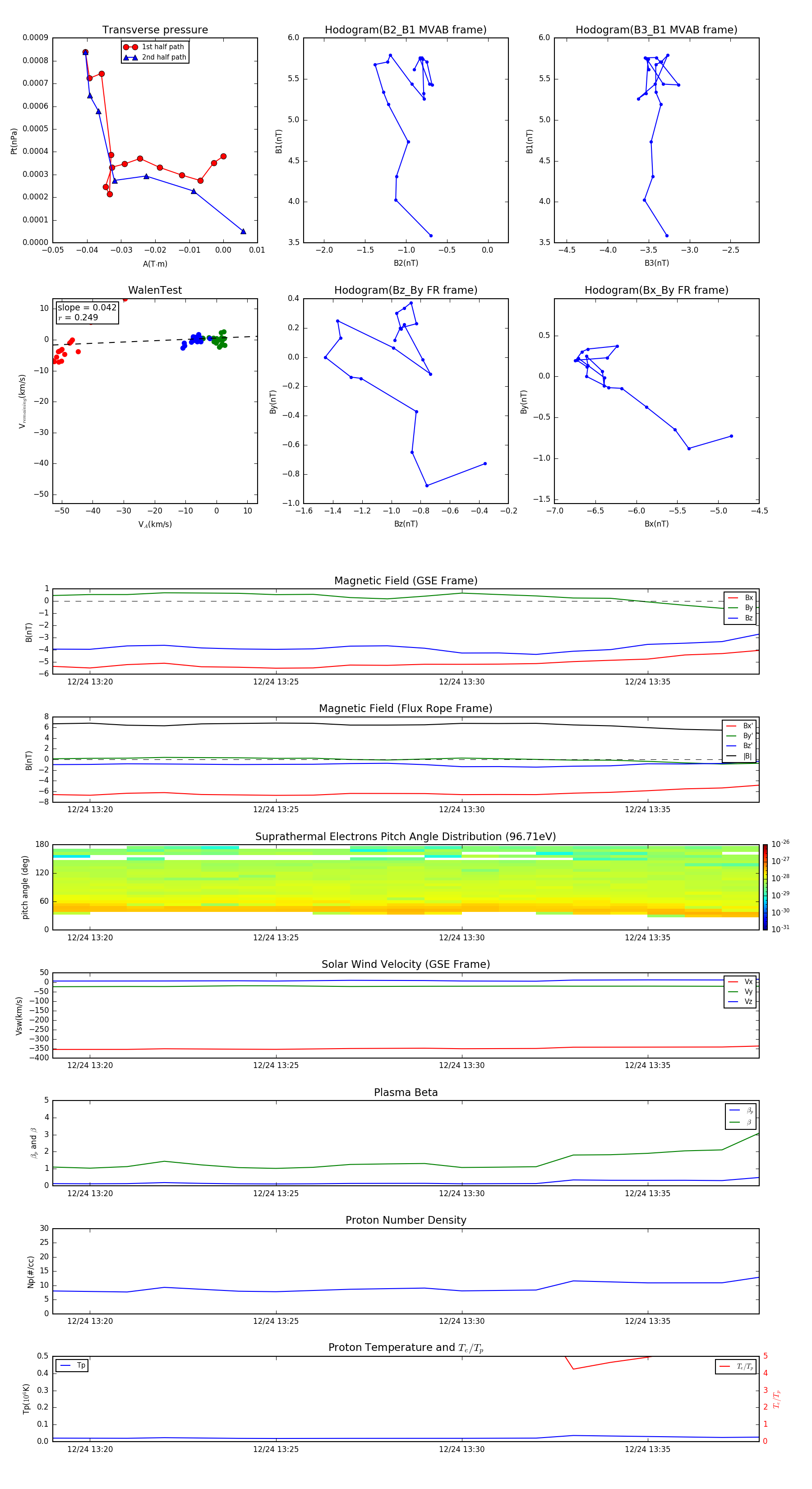Click the 'slope = 0.042' annotation
The width and height of the screenshot is (812, 1489).
click(87, 308)
